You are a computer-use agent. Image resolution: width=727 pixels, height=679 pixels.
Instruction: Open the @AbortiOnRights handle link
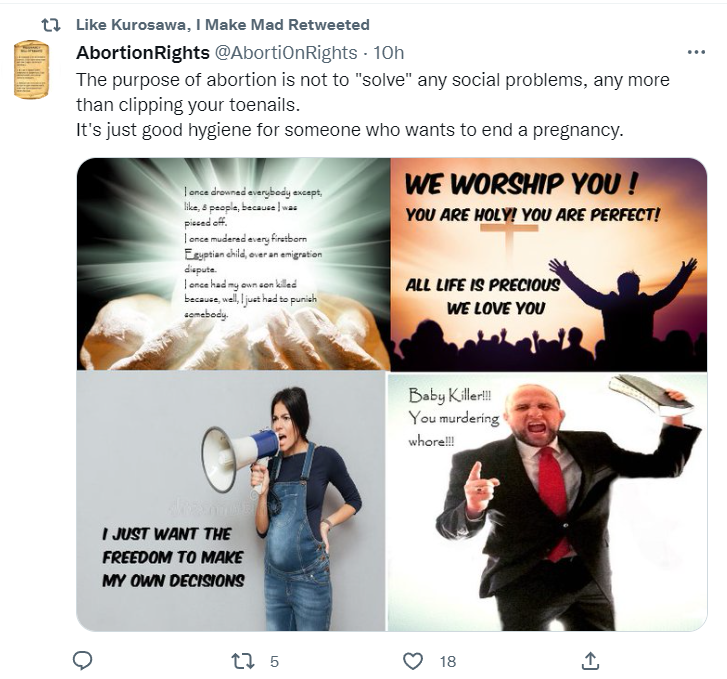(285, 53)
